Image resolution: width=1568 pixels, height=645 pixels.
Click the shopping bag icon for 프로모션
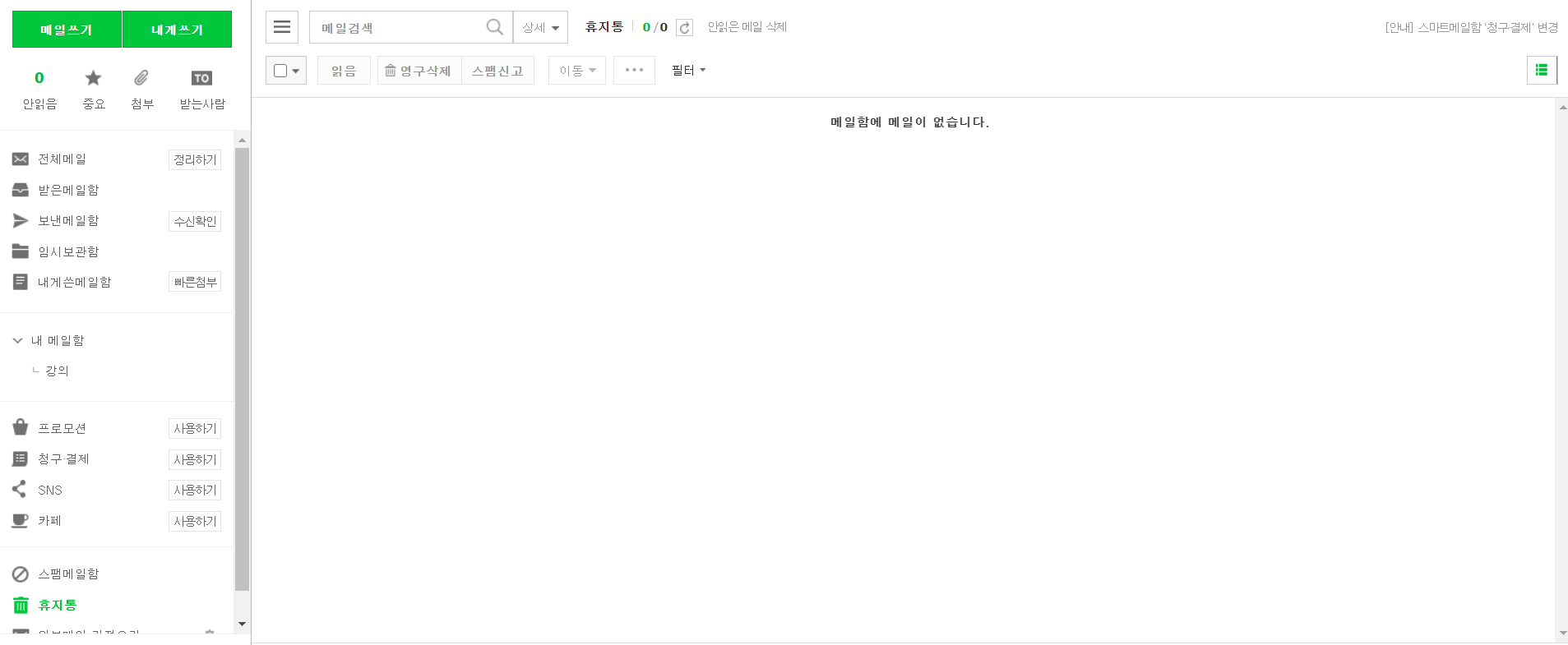(21, 427)
